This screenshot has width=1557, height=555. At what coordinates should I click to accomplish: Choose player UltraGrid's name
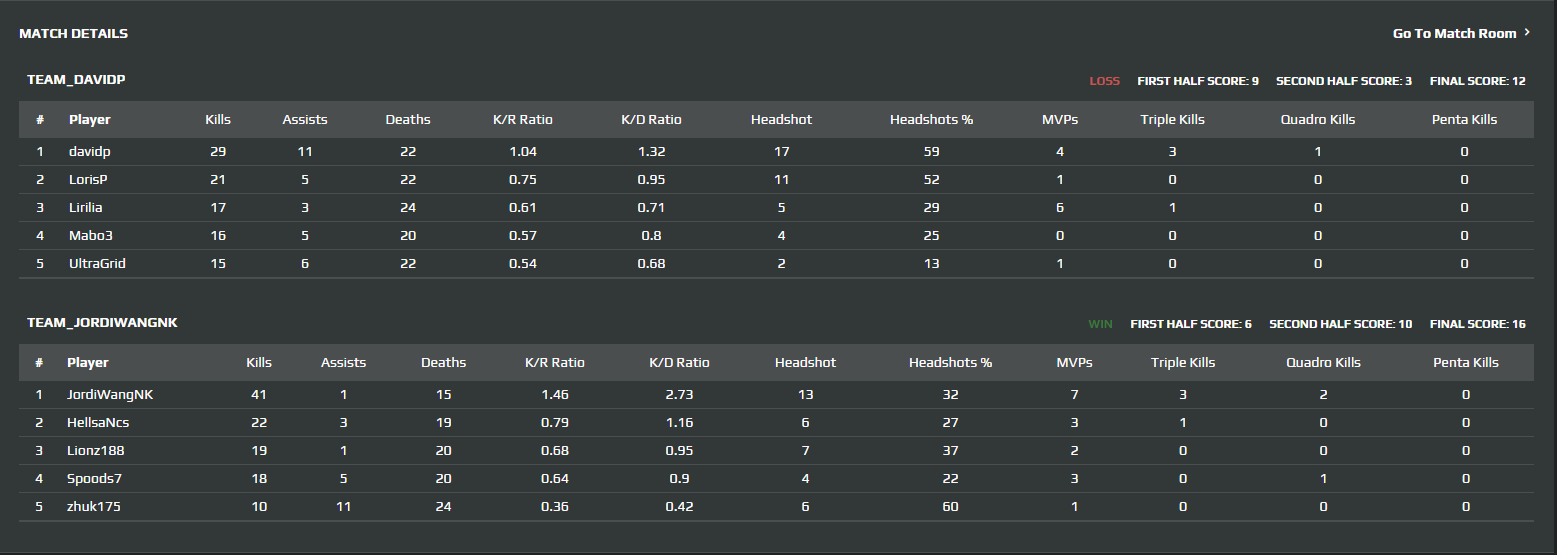97,264
